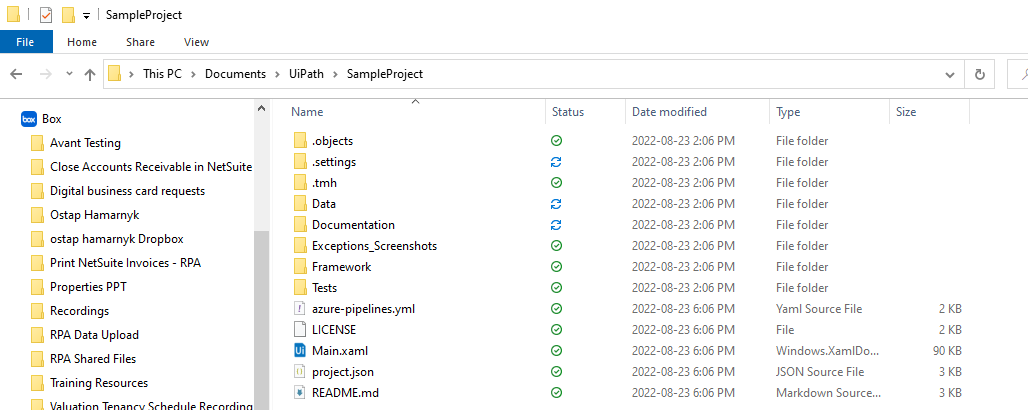1028x410 pixels.
Task: Click sync-pending status icon for Documentation
Action: tap(557, 224)
